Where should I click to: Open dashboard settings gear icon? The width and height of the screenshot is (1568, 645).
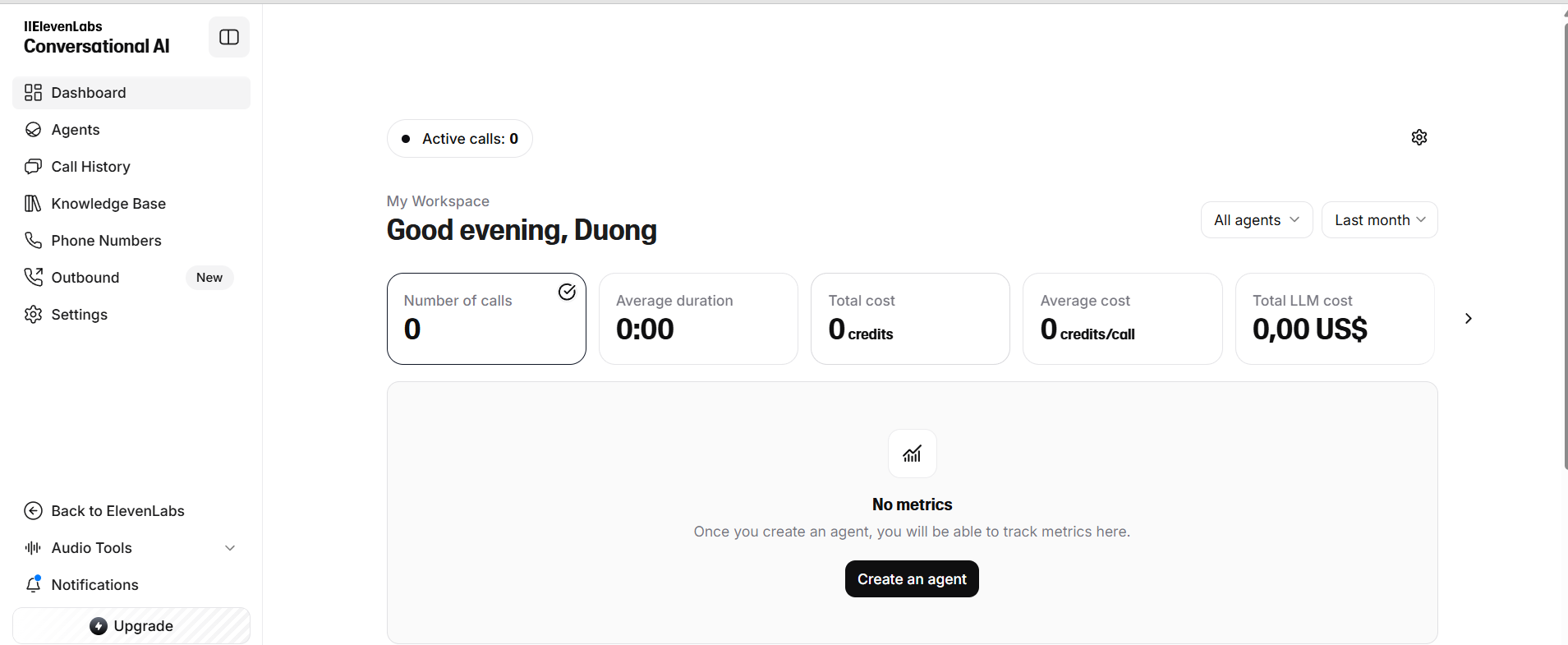(x=1419, y=137)
